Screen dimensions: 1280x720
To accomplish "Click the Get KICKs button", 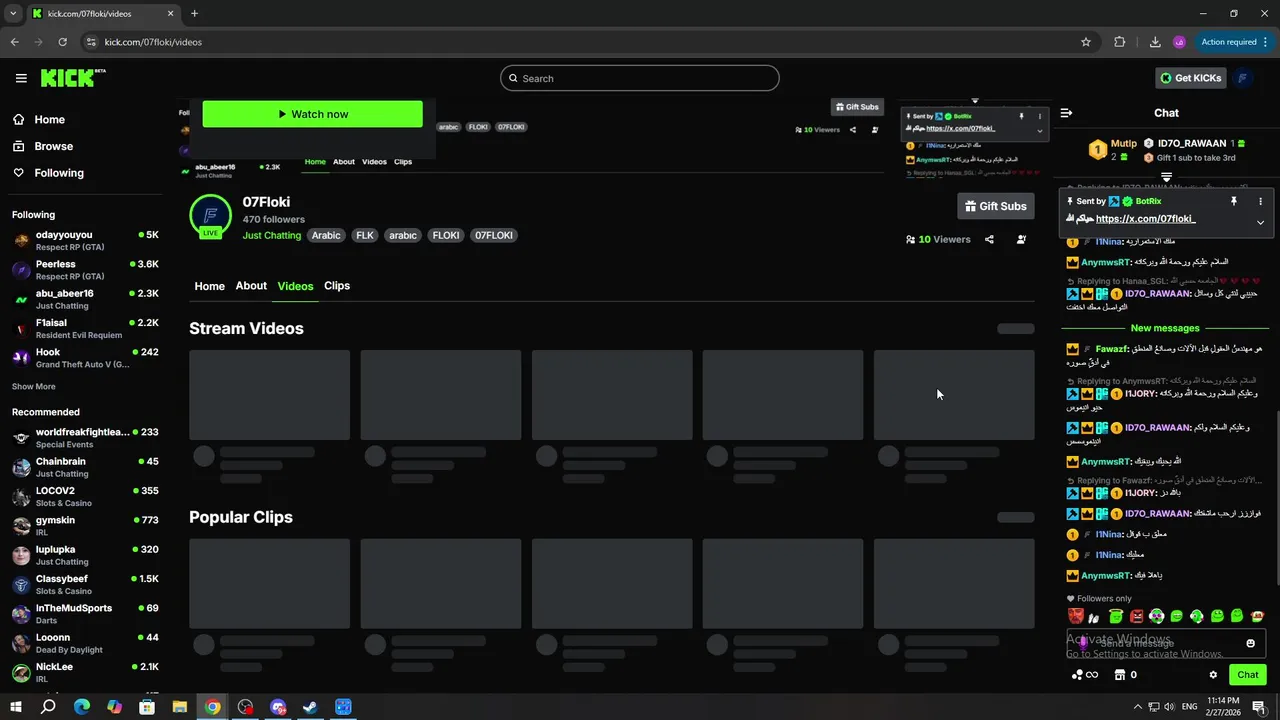I will pyautogui.click(x=1190, y=78).
